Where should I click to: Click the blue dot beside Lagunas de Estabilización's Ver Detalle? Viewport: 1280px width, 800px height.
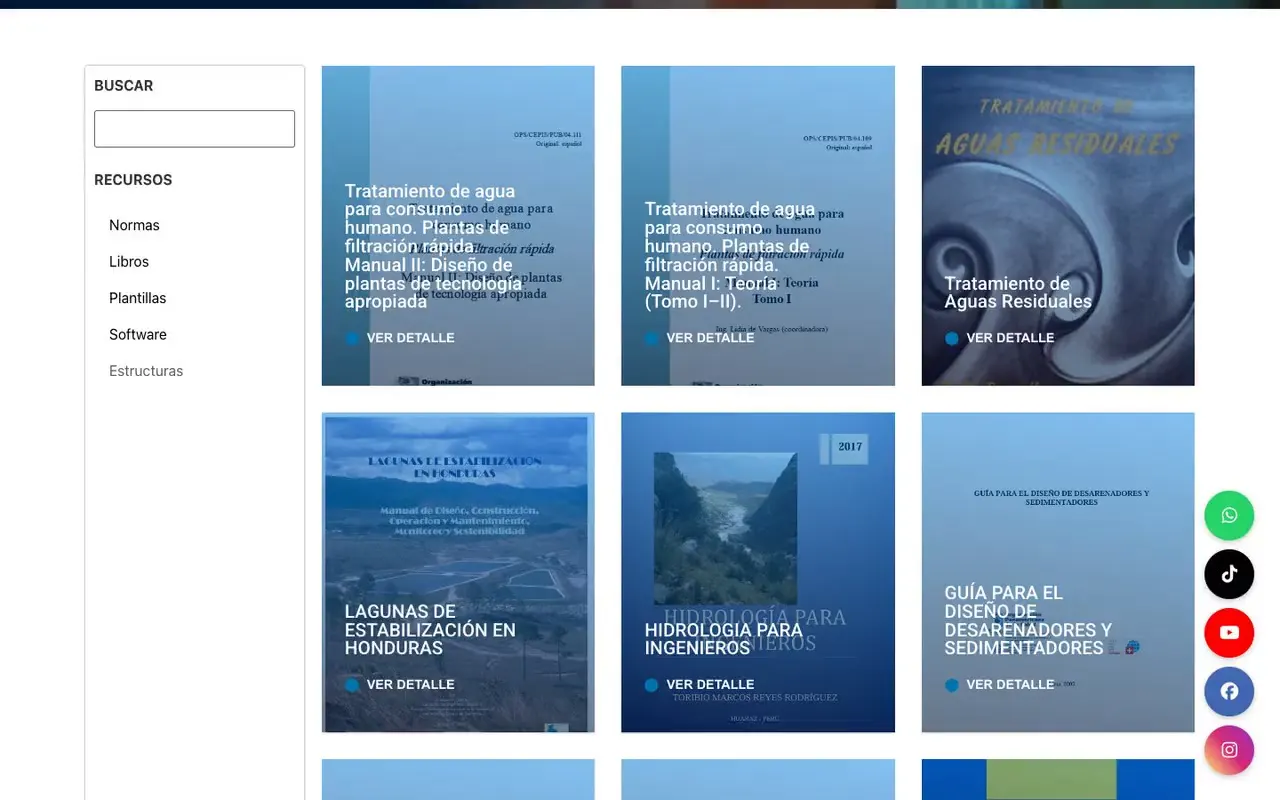[x=352, y=685]
